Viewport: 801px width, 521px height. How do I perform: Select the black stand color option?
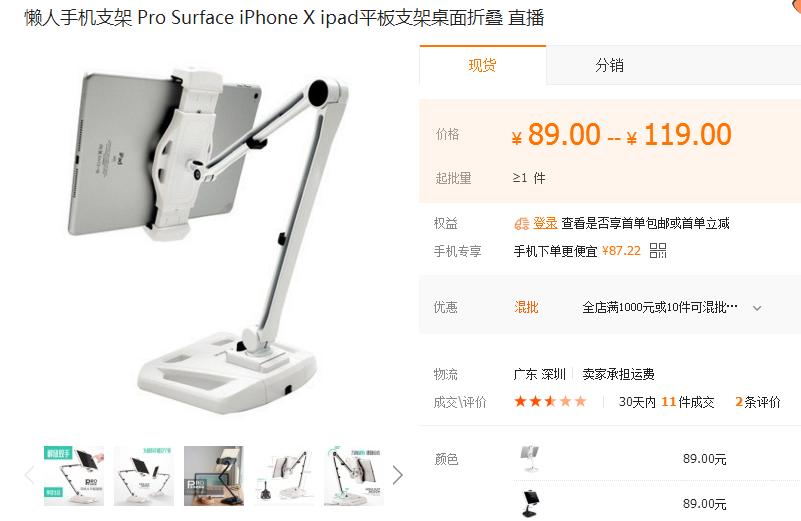coord(530,503)
